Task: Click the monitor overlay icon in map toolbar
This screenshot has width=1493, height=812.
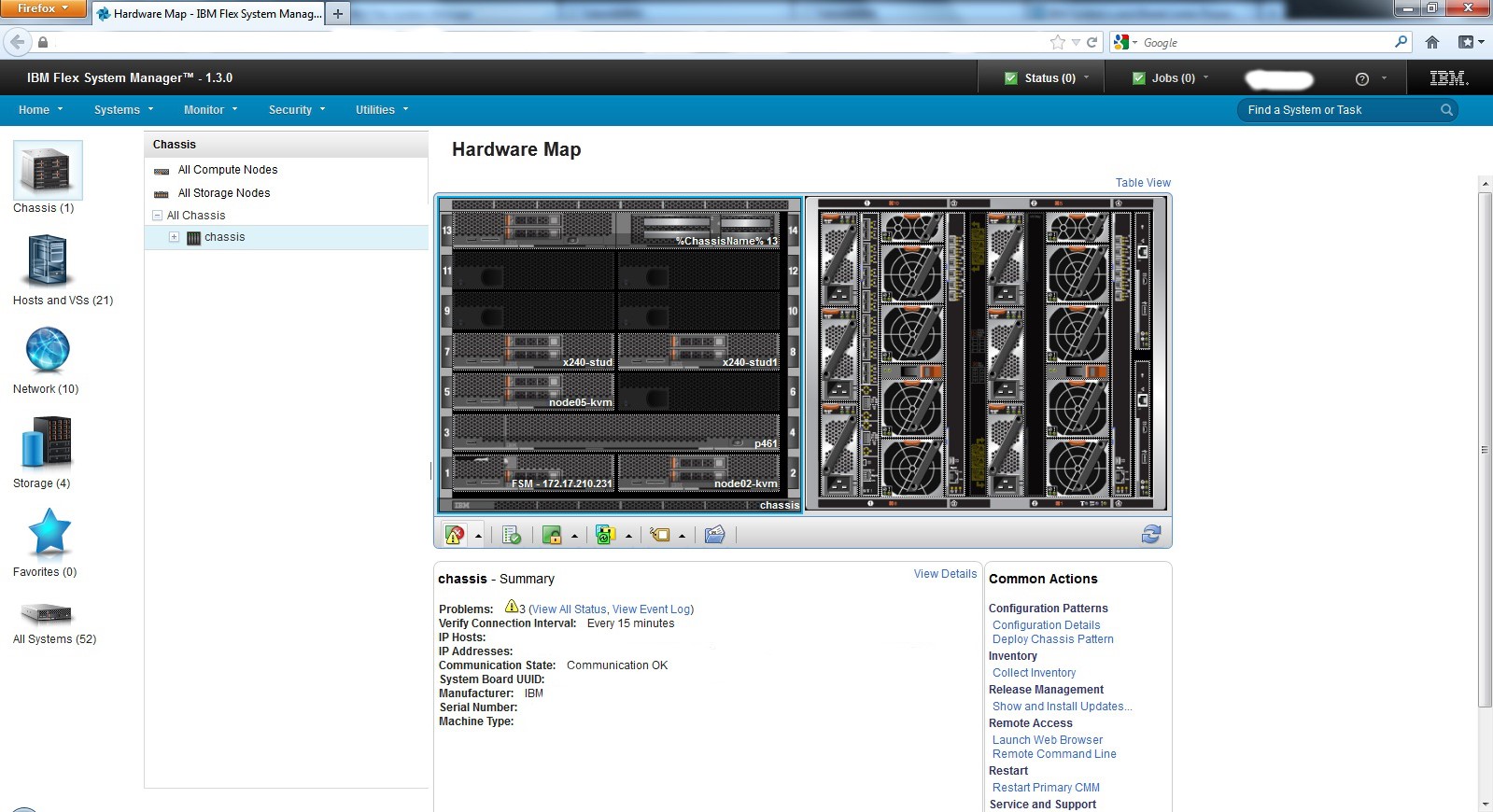Action: click(x=605, y=535)
